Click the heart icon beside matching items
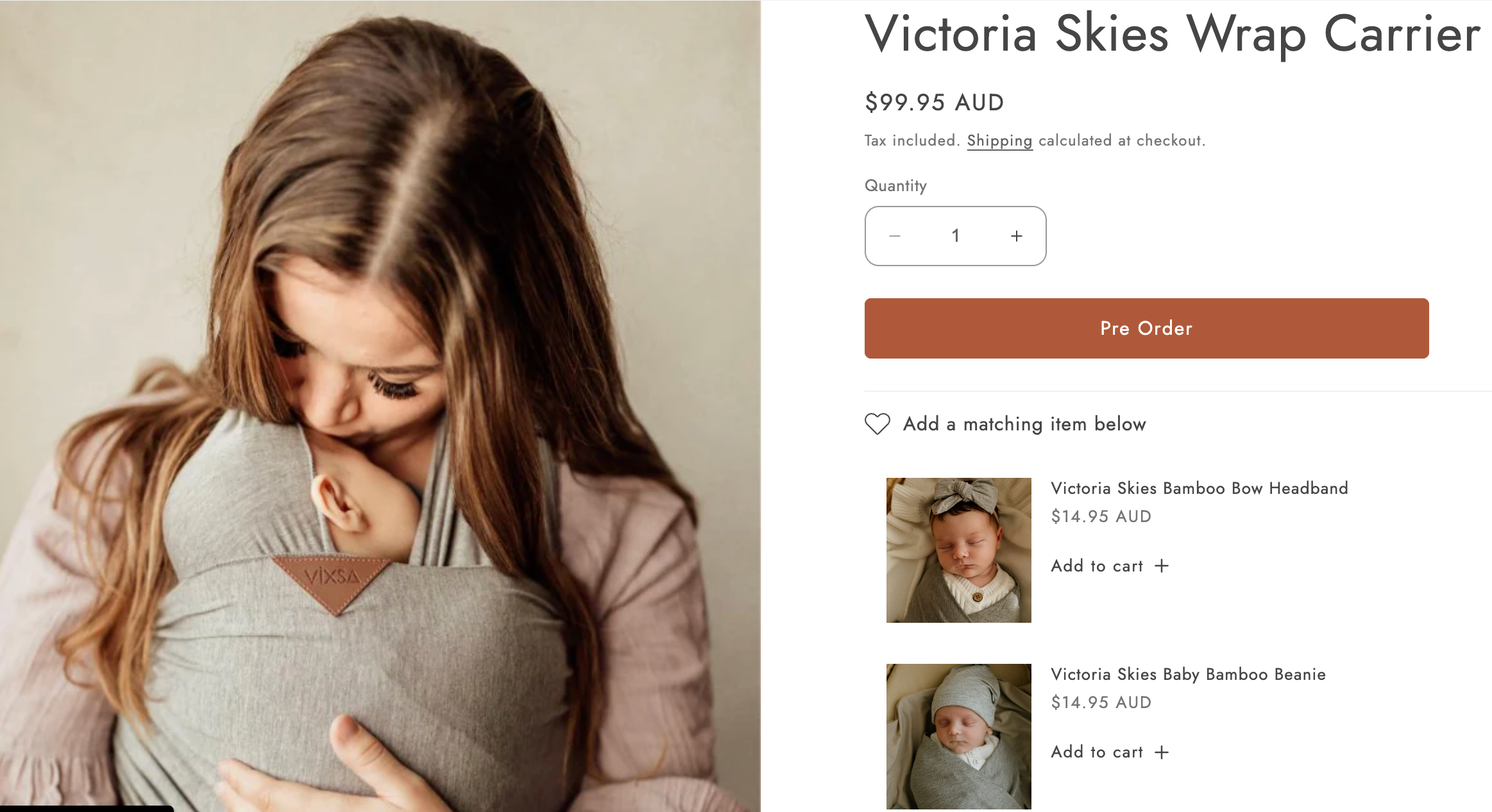Viewport: 1492px width, 812px height. coord(877,424)
